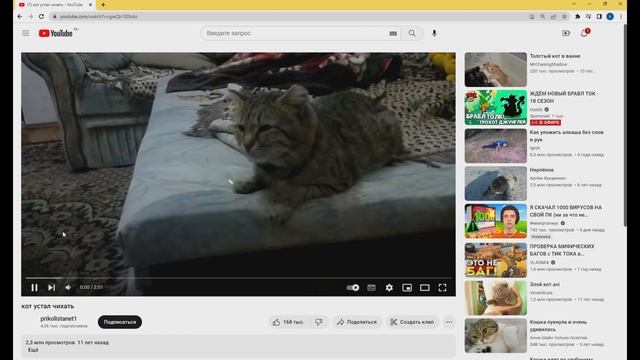
Task: Click the browser address bar URL
Action: coord(99,17)
